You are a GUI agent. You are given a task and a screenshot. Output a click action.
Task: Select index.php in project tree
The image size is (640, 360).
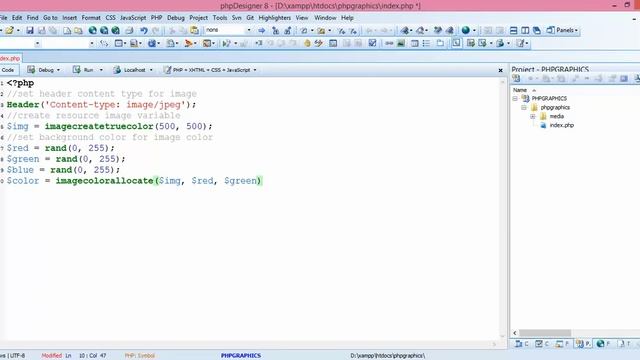point(562,125)
